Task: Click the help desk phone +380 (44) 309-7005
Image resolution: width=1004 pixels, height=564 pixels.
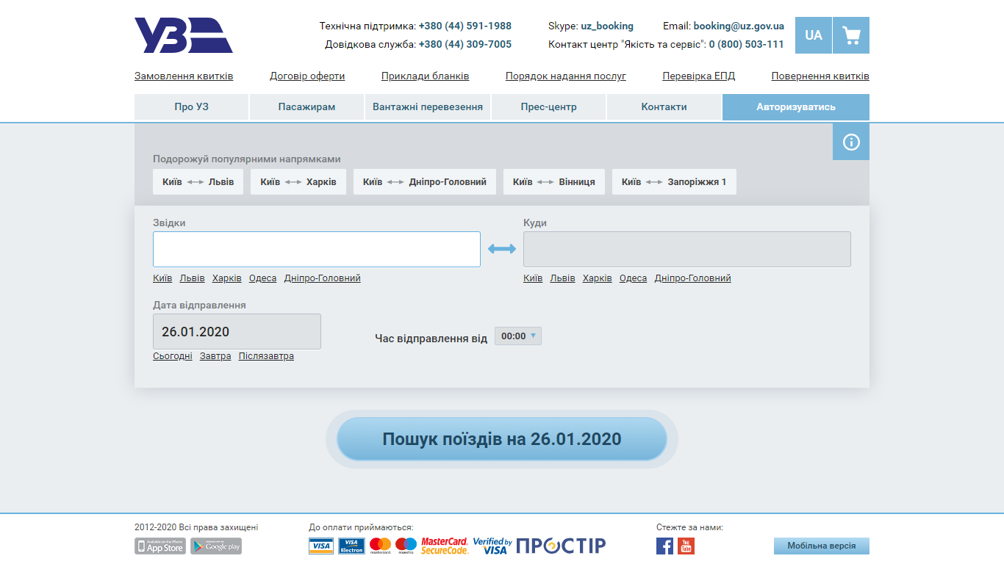Action: (465, 44)
